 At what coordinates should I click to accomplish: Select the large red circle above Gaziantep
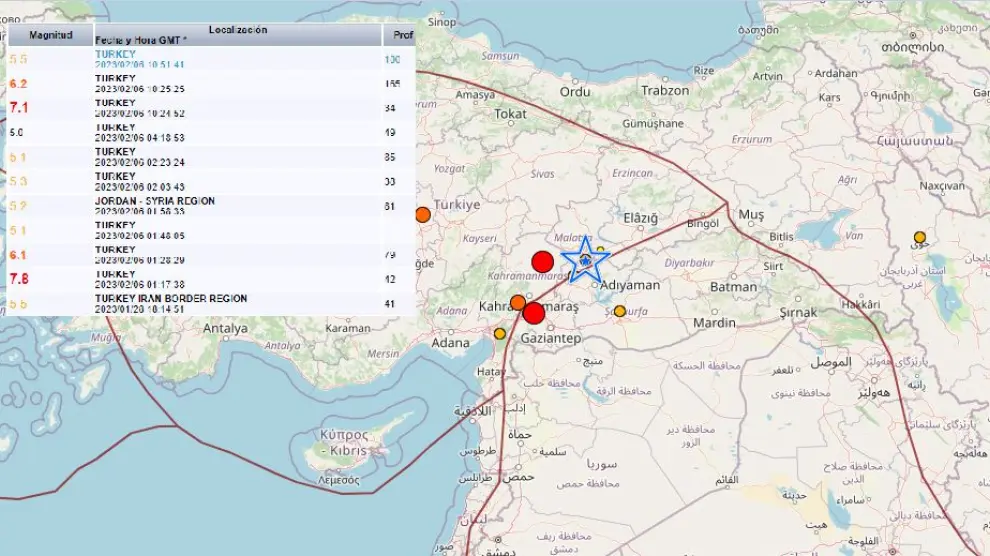(534, 313)
